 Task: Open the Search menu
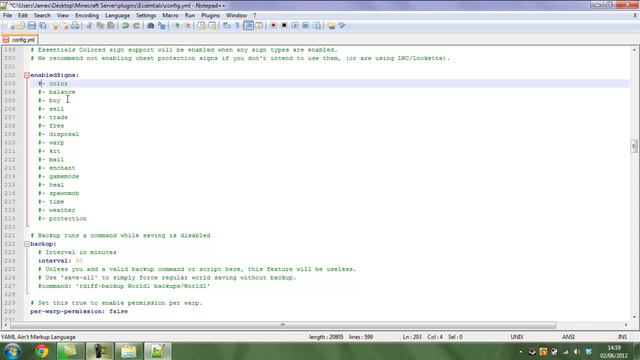[x=42, y=16]
